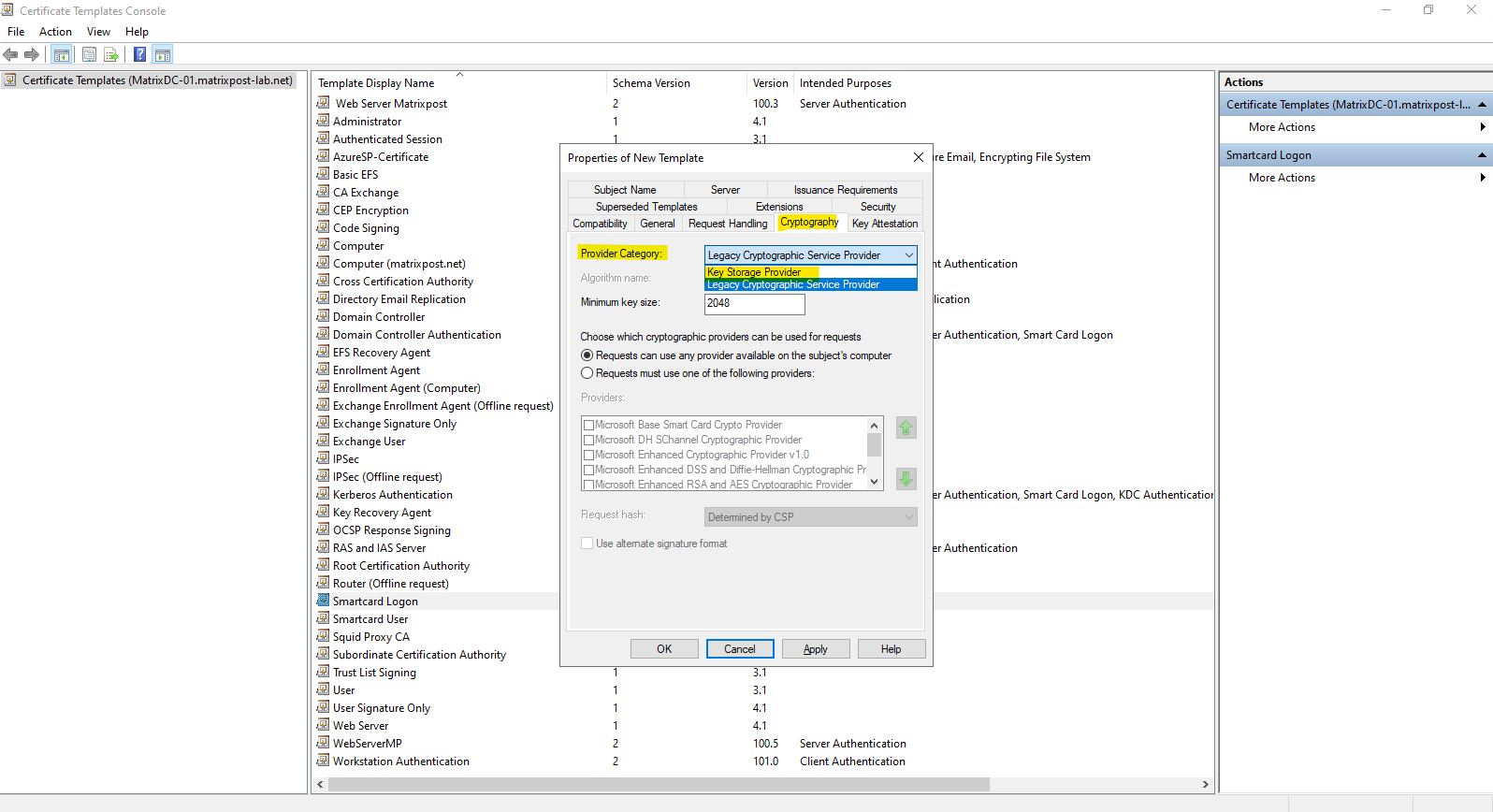The height and width of the screenshot is (812, 1493).
Task: Select the Certificate Templates node in the console tree
Action: click(x=149, y=80)
